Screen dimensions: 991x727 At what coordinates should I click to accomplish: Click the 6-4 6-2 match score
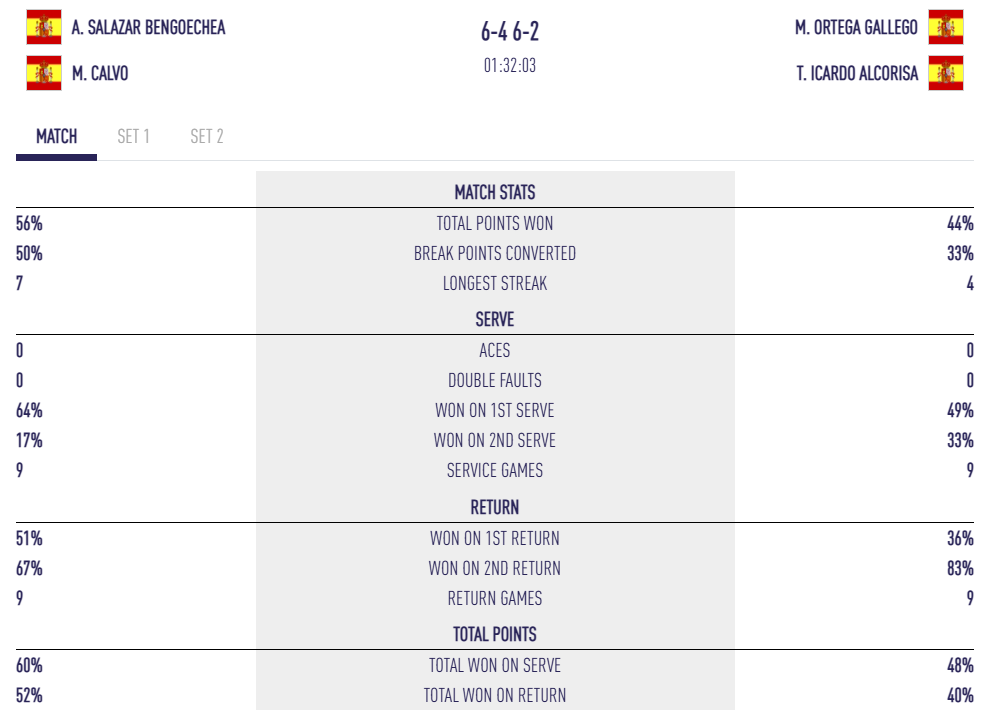point(510,32)
